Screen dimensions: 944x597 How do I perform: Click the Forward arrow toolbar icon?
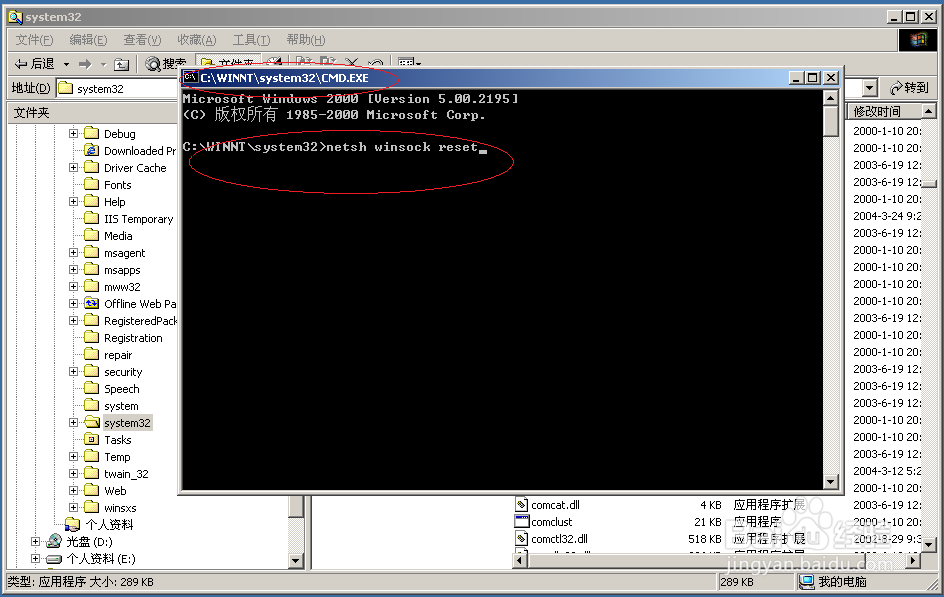(x=86, y=63)
